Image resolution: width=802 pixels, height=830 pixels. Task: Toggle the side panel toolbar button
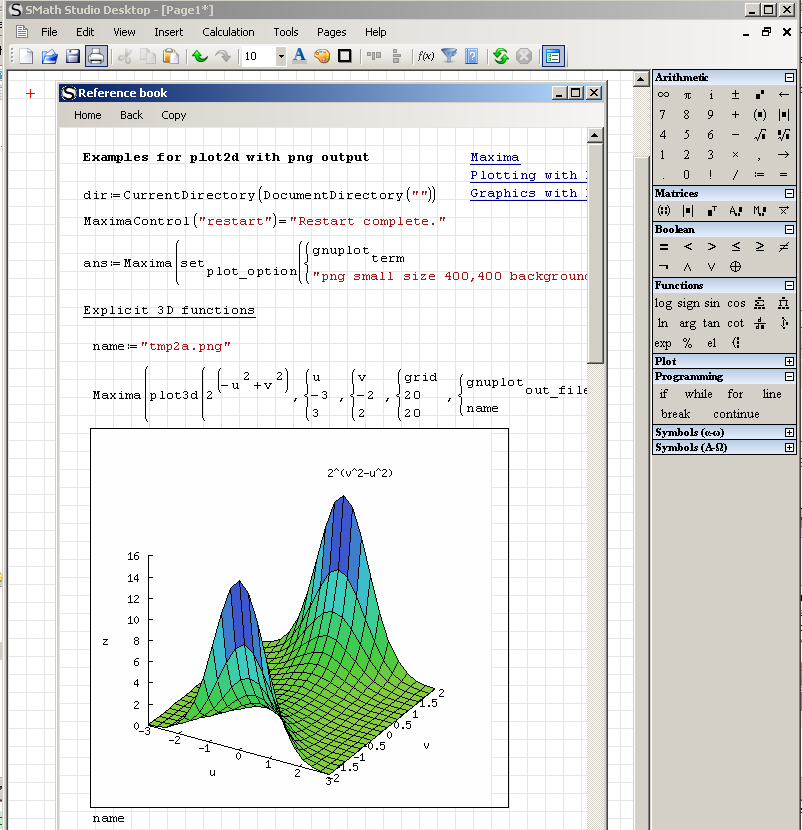coord(553,56)
